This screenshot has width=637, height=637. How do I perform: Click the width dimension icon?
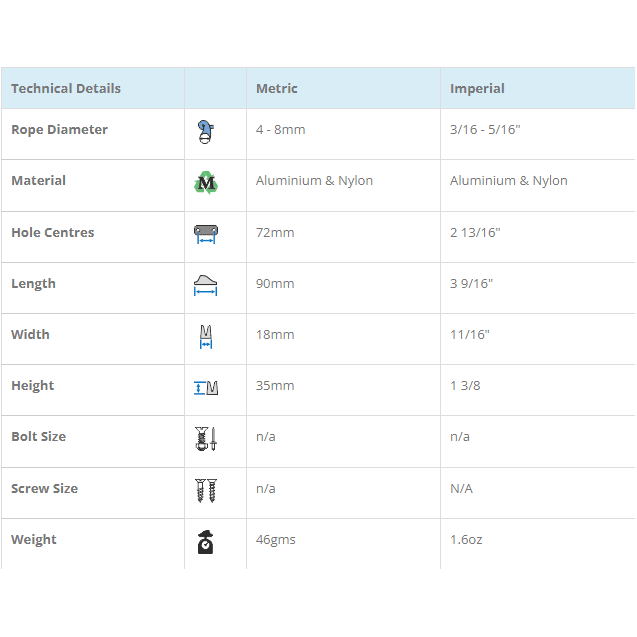pos(206,336)
